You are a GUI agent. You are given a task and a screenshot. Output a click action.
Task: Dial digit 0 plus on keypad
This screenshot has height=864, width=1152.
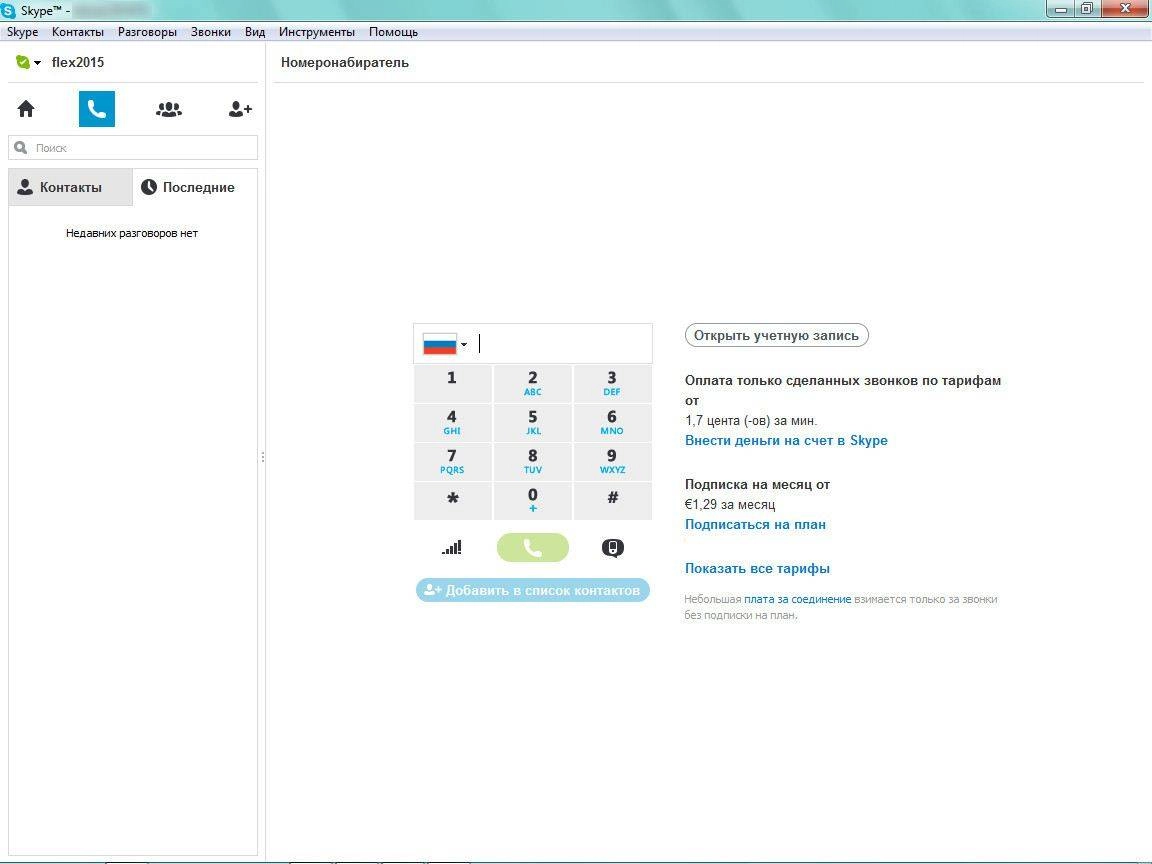pyautogui.click(x=533, y=500)
